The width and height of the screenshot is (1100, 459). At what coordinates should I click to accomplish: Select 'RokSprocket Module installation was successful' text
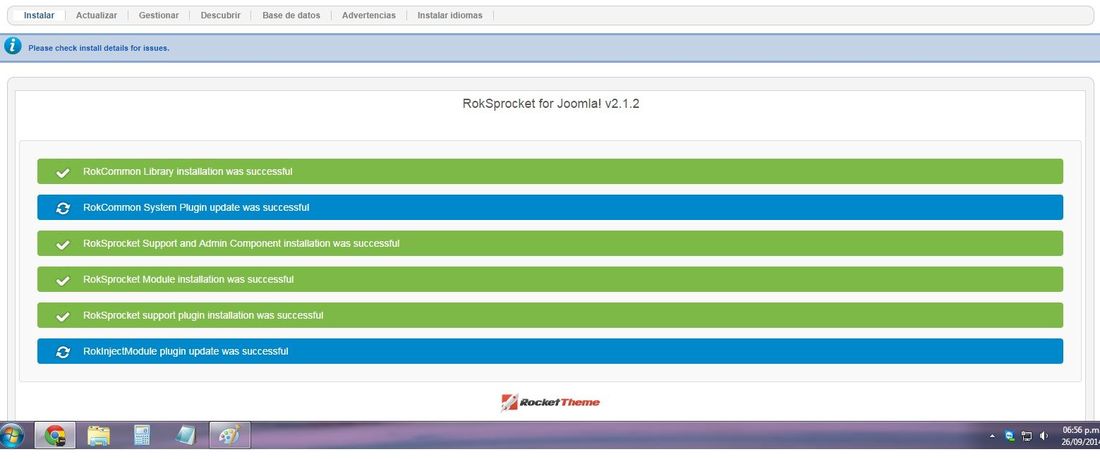(x=188, y=279)
